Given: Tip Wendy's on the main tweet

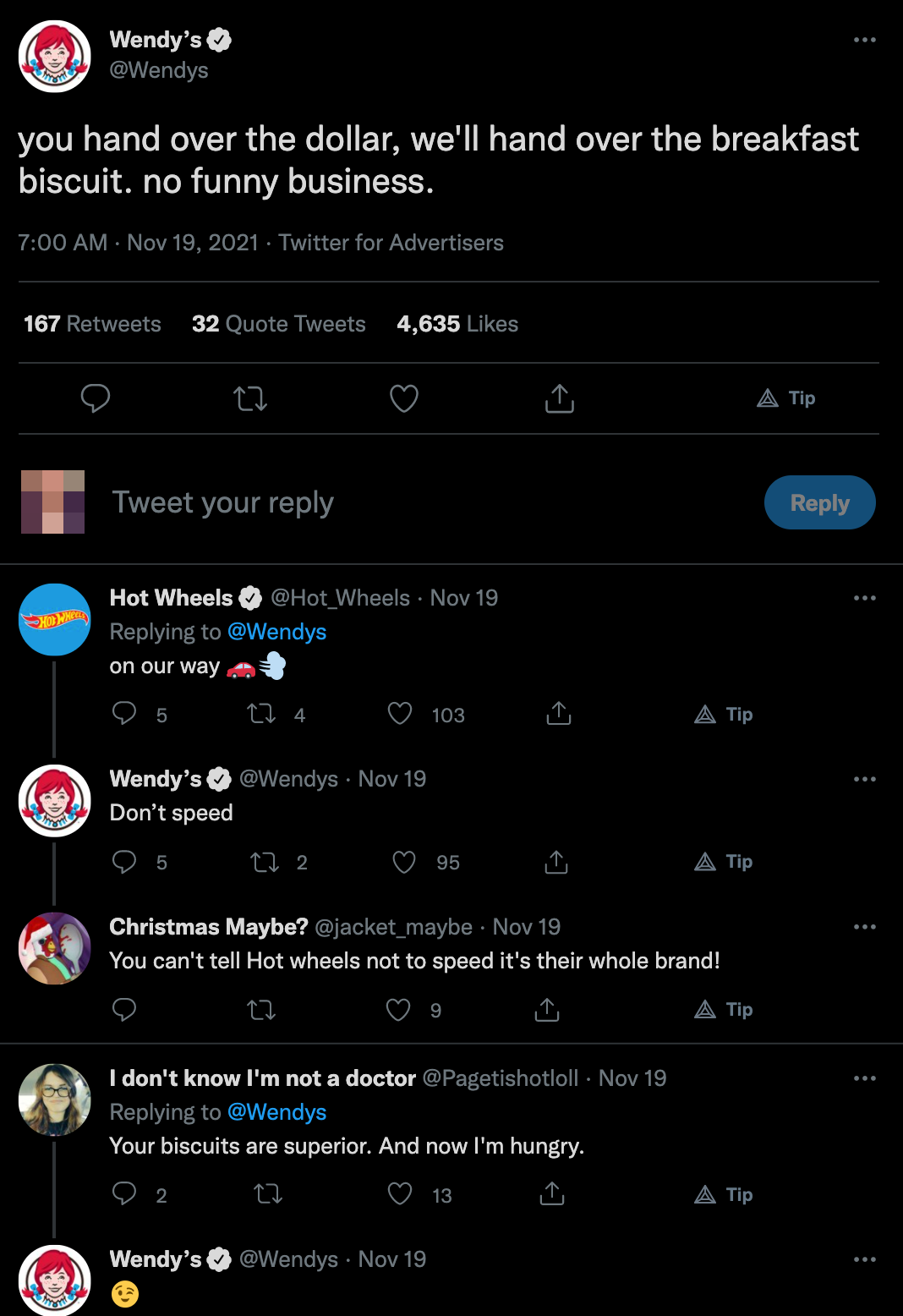Looking at the screenshot, I should click(x=786, y=398).
